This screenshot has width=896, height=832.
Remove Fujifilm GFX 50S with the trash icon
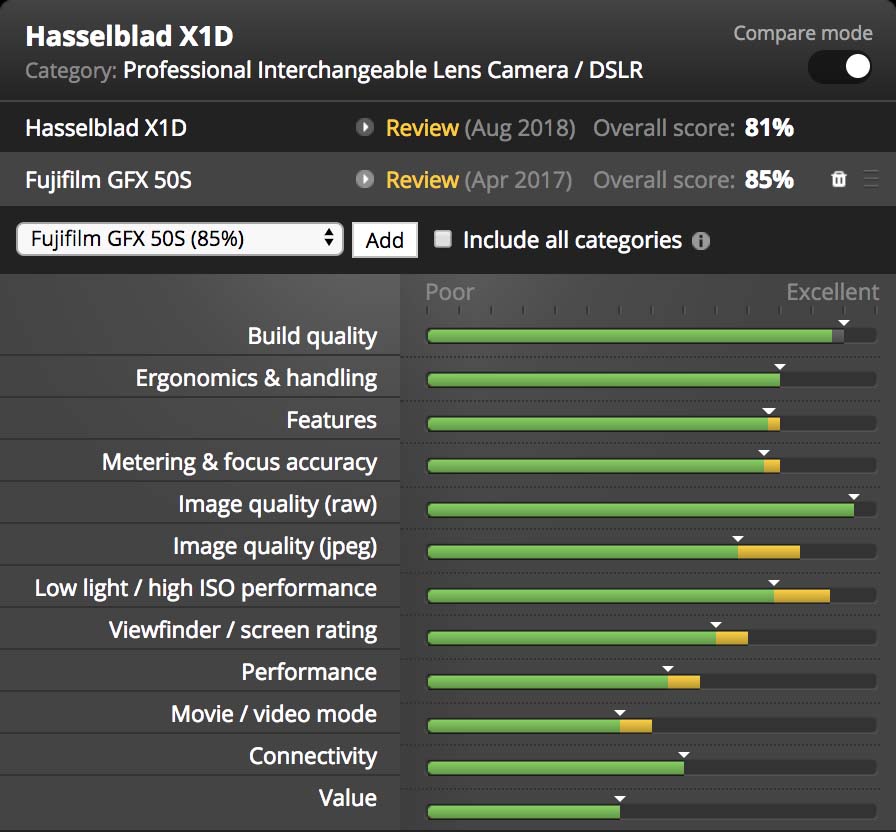point(838,179)
